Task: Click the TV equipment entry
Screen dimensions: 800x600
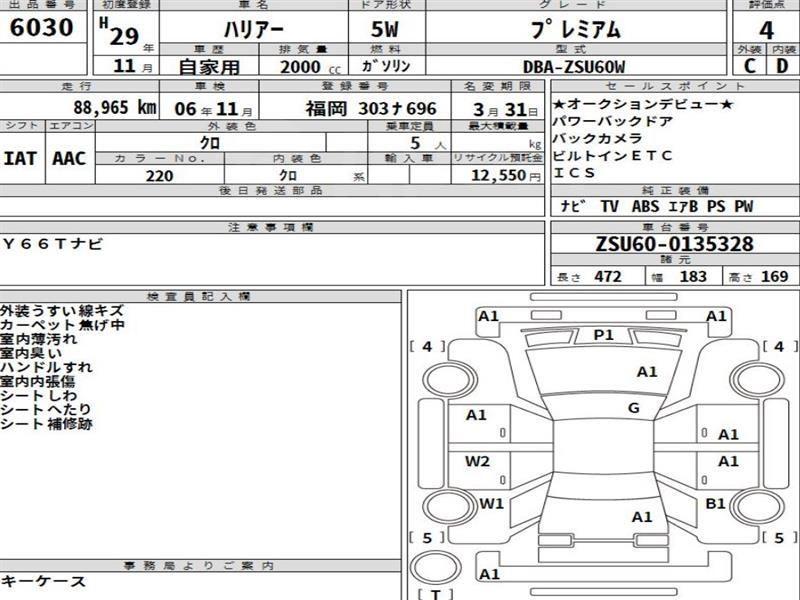Action: click(609, 206)
